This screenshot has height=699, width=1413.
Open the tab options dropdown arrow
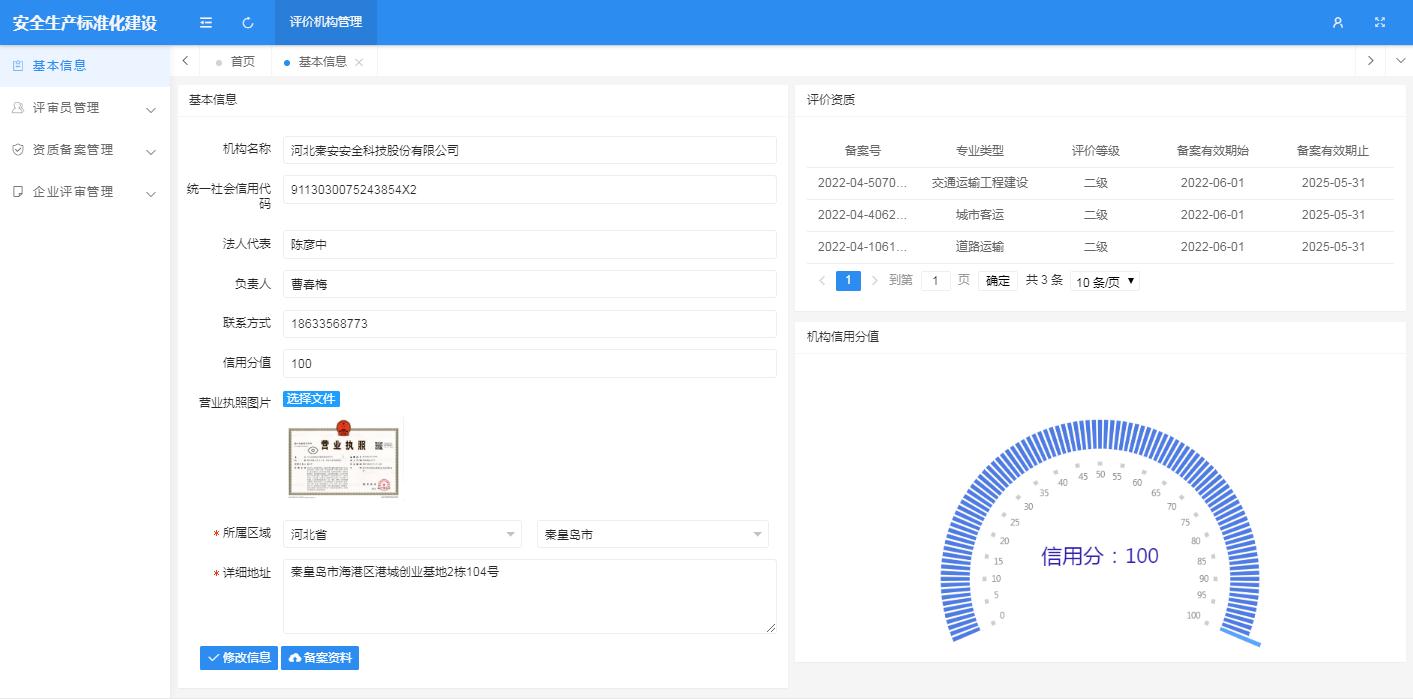tap(1400, 61)
